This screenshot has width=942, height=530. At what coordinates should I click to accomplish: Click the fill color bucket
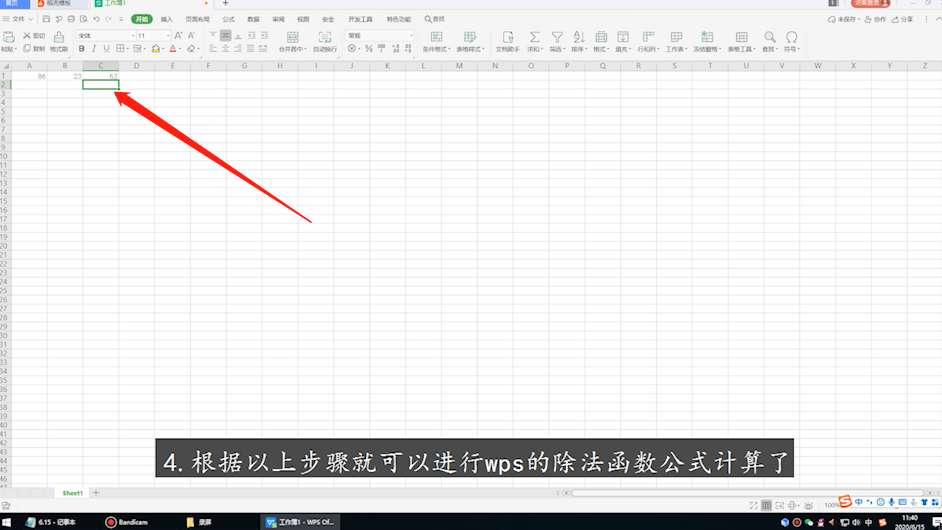point(156,49)
